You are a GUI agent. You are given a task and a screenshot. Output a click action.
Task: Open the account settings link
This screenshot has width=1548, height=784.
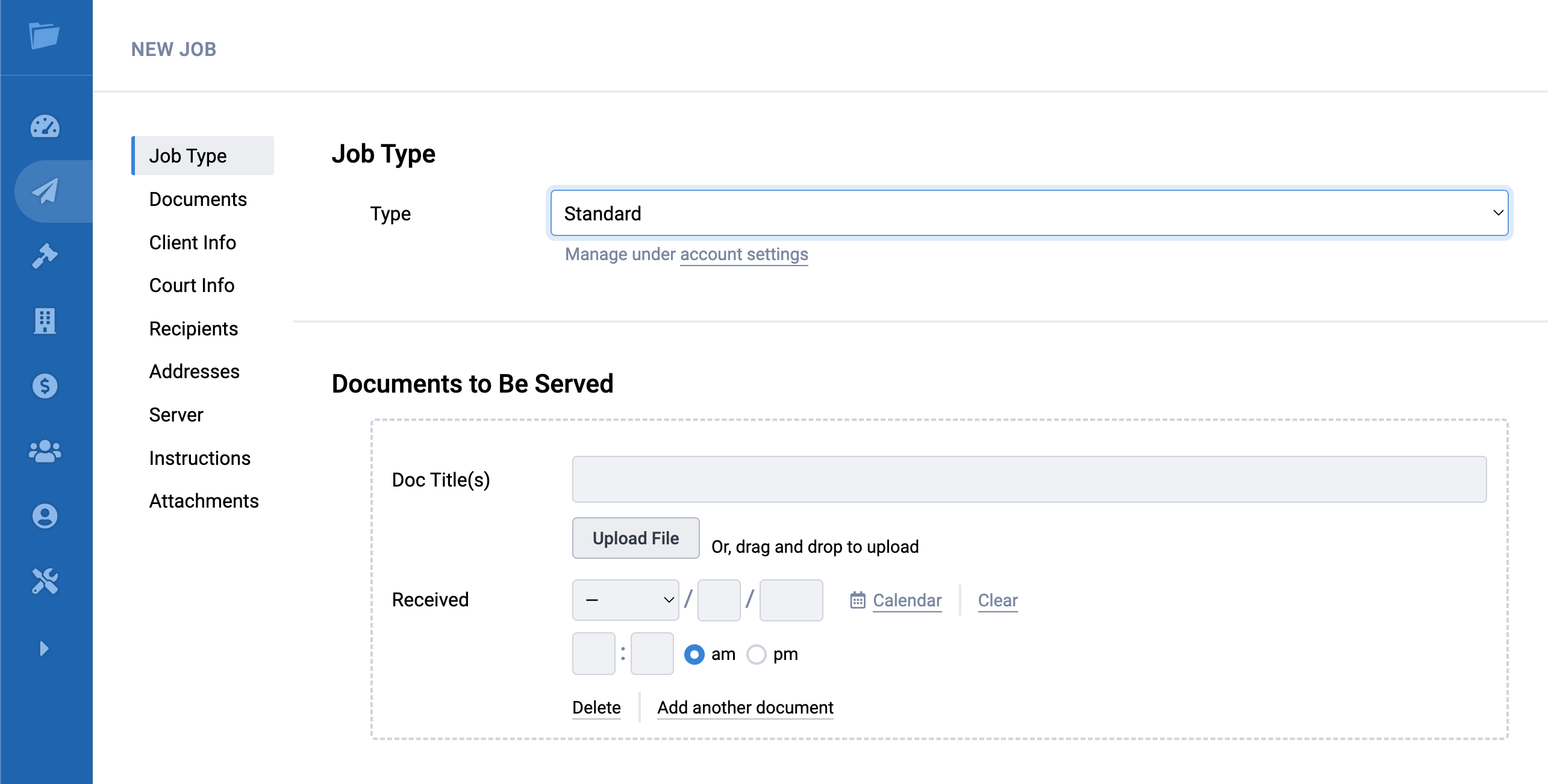(x=744, y=254)
